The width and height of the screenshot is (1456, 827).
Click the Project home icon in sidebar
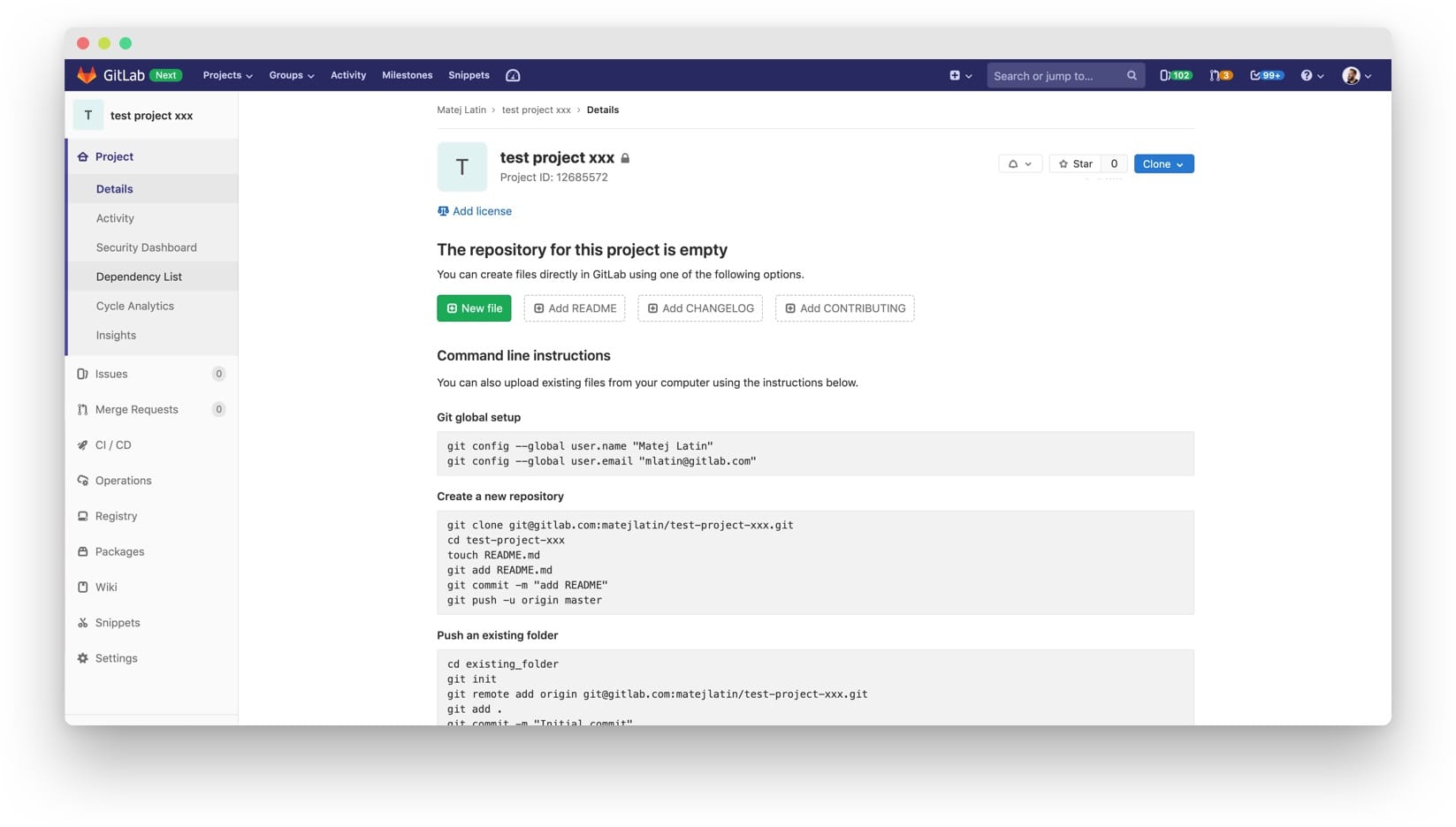pos(82,156)
